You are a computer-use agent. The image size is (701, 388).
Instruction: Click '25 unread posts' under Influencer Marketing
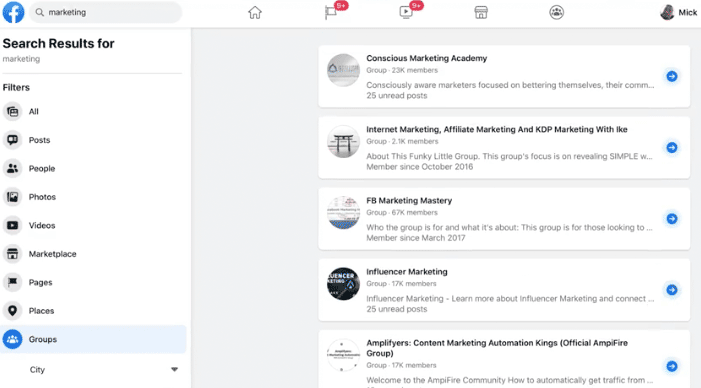click(397, 309)
